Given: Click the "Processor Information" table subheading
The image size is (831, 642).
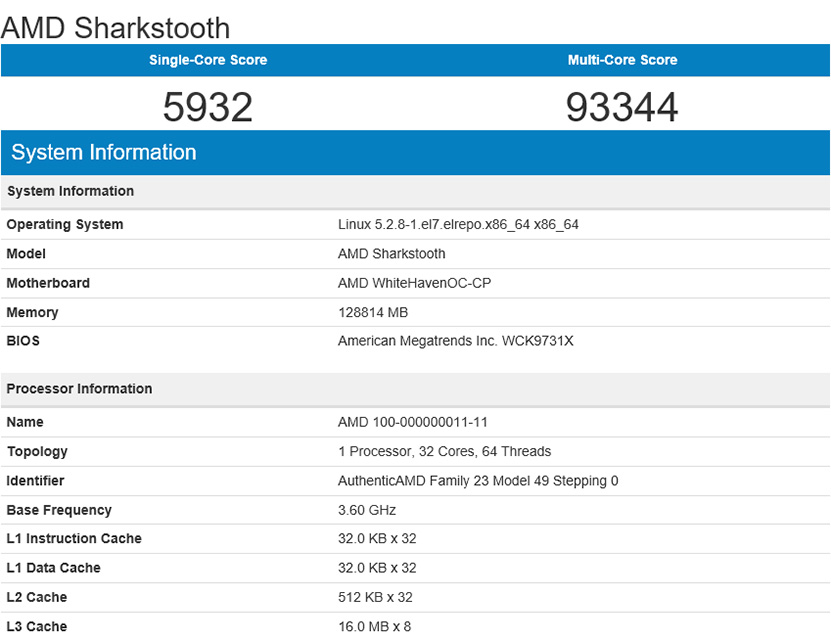Looking at the screenshot, I should [79, 389].
